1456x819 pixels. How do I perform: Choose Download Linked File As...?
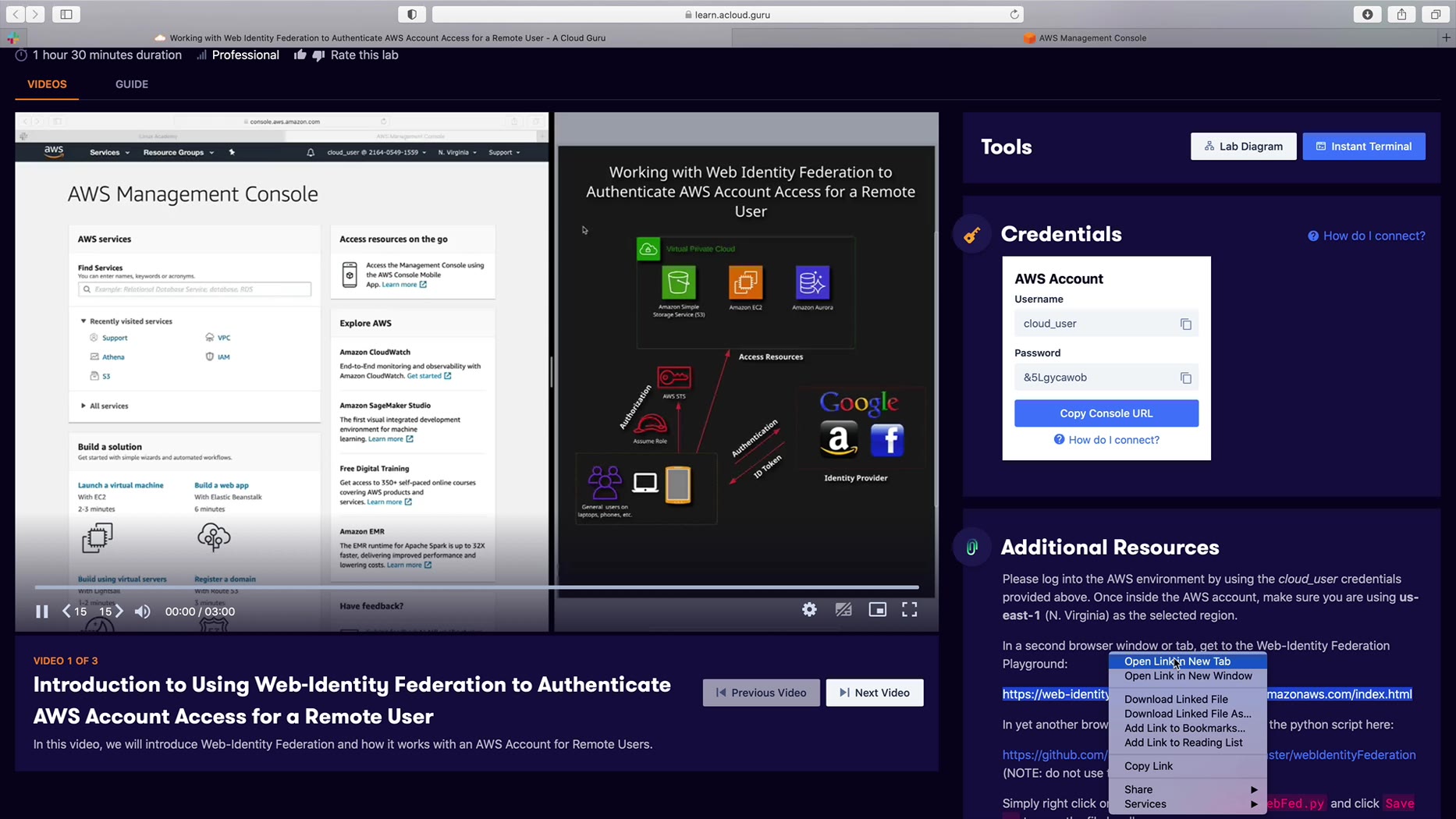1188,714
